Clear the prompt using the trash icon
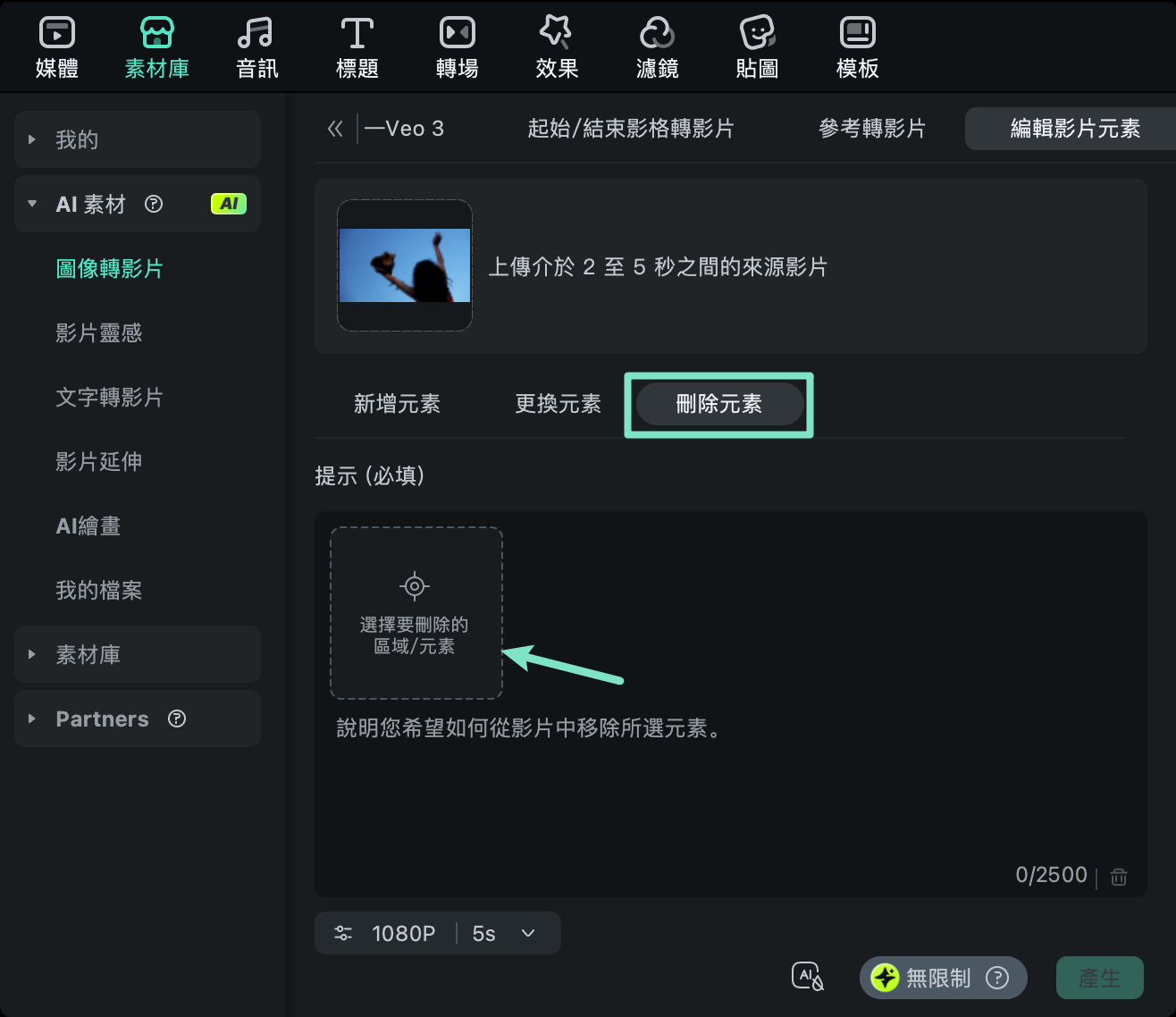 tap(1119, 876)
